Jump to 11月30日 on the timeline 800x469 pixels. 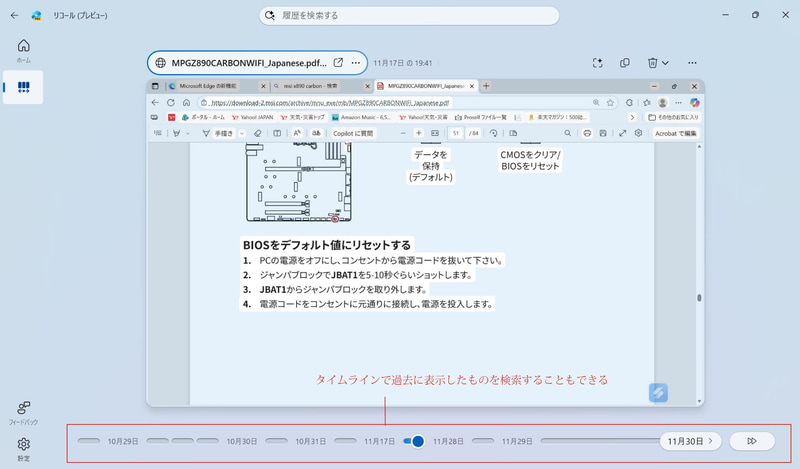(x=690, y=441)
